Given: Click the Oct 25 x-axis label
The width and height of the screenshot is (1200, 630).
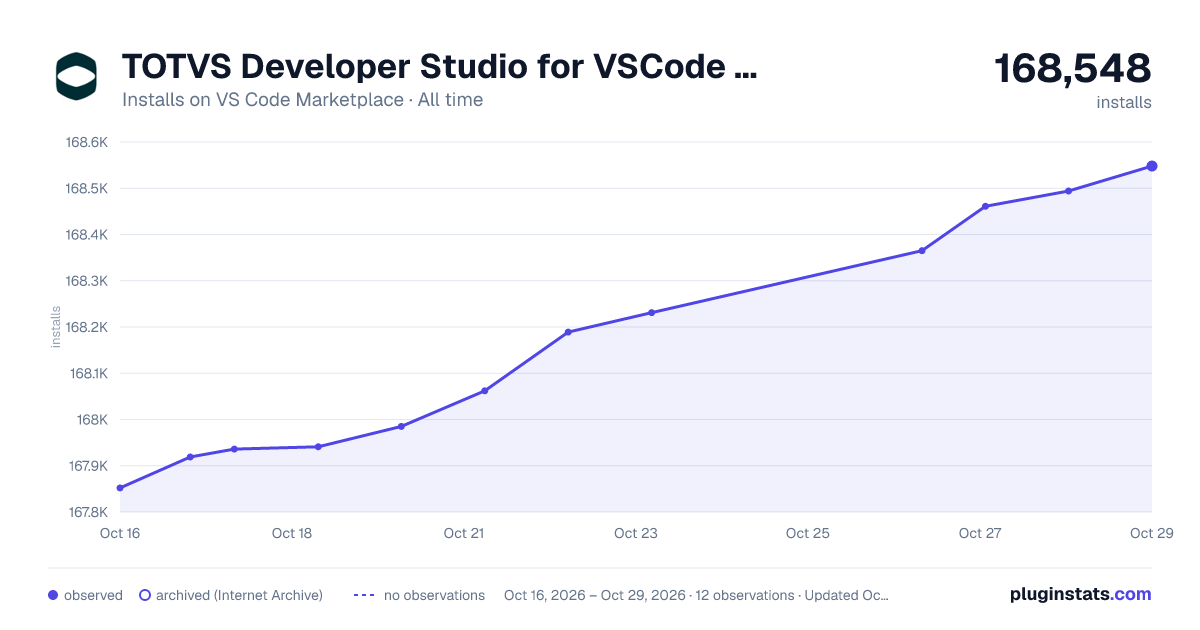Looking at the screenshot, I should 808,533.
